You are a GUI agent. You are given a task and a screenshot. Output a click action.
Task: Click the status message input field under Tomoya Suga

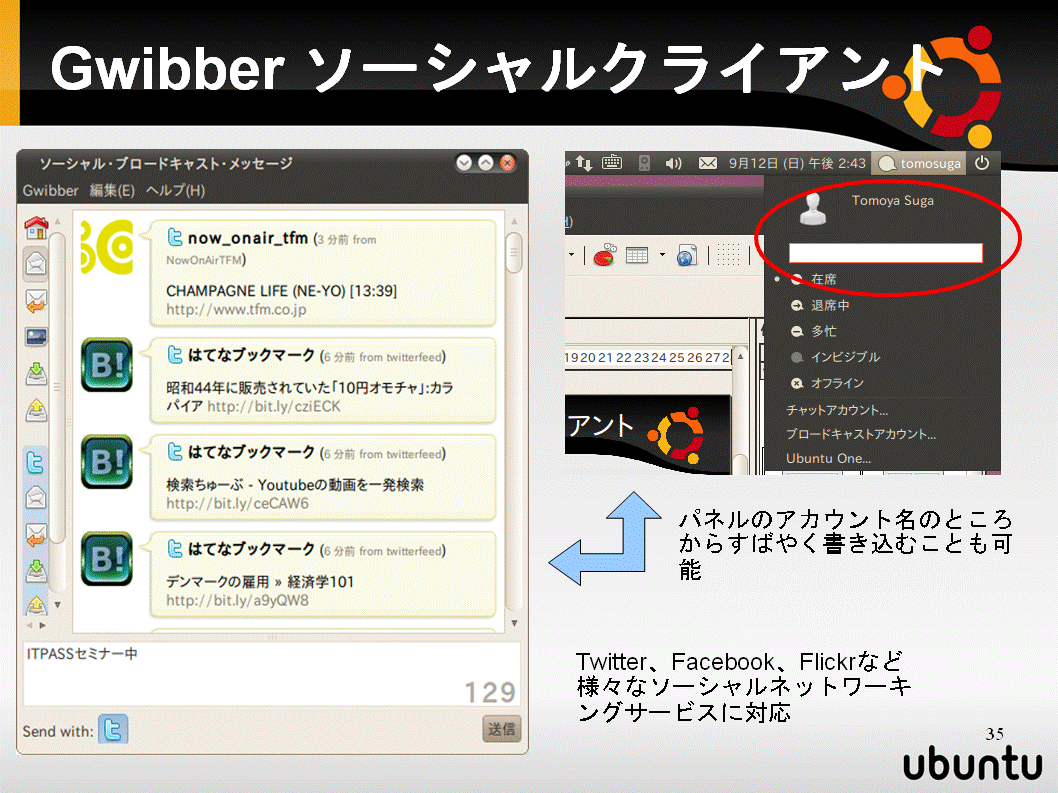pyautogui.click(x=886, y=253)
